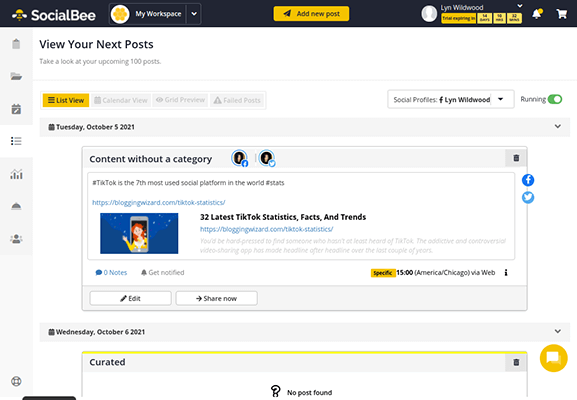
Task: Click the Twitter icon beside post preview
Action: click(528, 198)
